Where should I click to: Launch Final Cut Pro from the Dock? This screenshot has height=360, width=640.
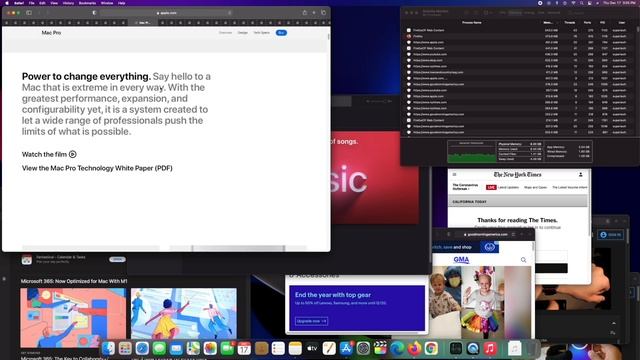(x=380, y=348)
